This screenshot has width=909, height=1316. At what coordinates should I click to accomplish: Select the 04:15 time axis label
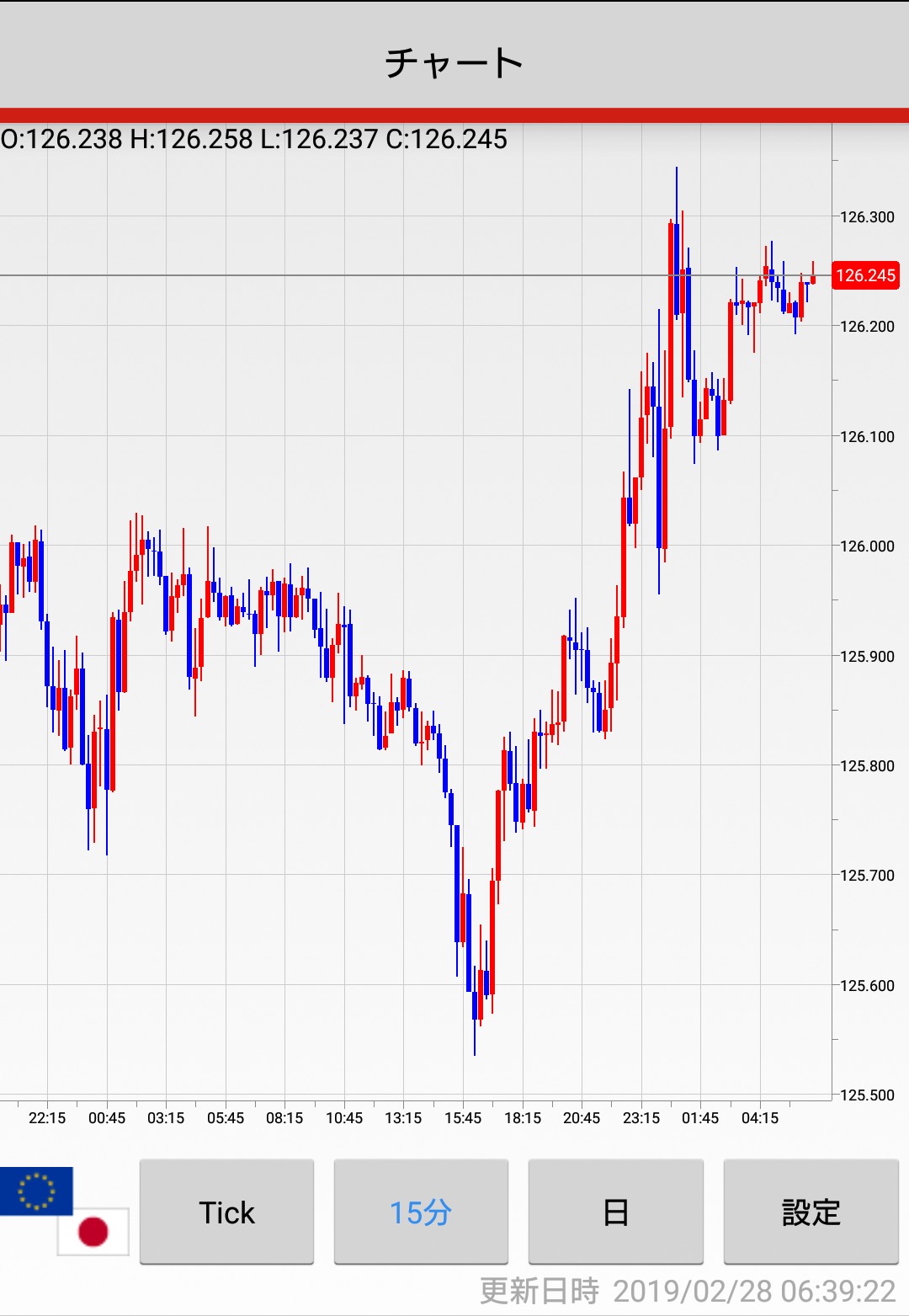760,1118
